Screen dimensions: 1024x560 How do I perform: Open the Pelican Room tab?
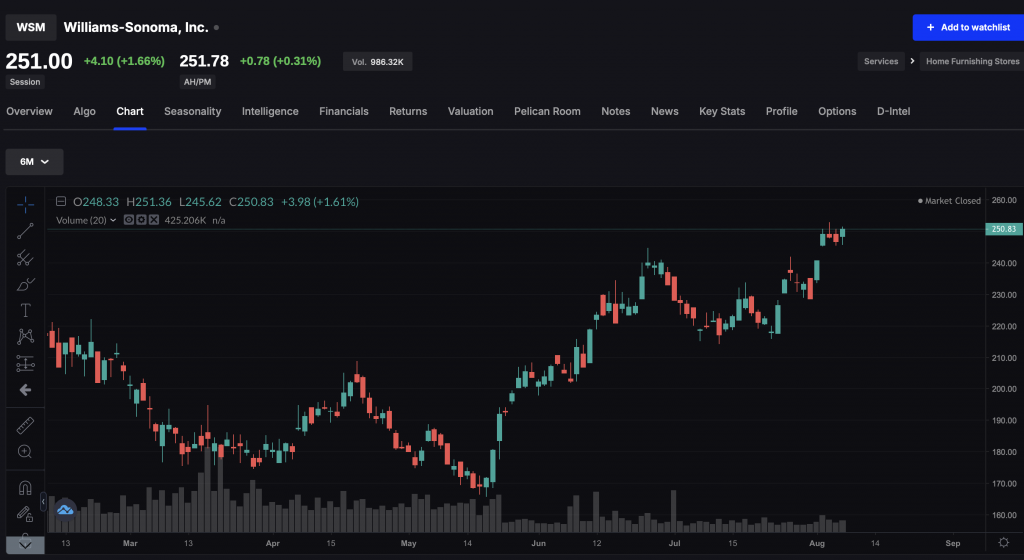coord(547,112)
